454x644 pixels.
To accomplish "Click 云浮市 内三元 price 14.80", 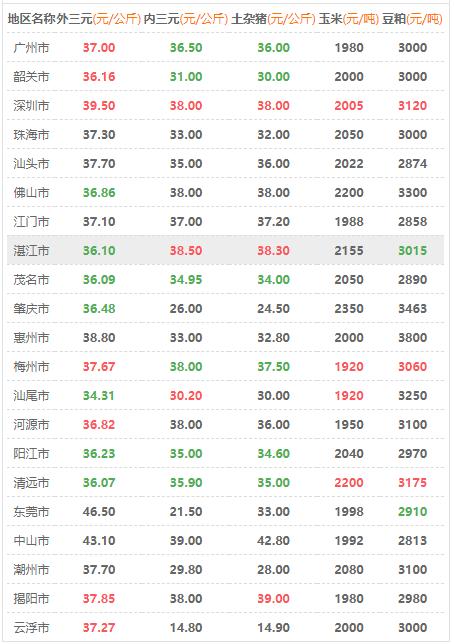I will 186,628.
